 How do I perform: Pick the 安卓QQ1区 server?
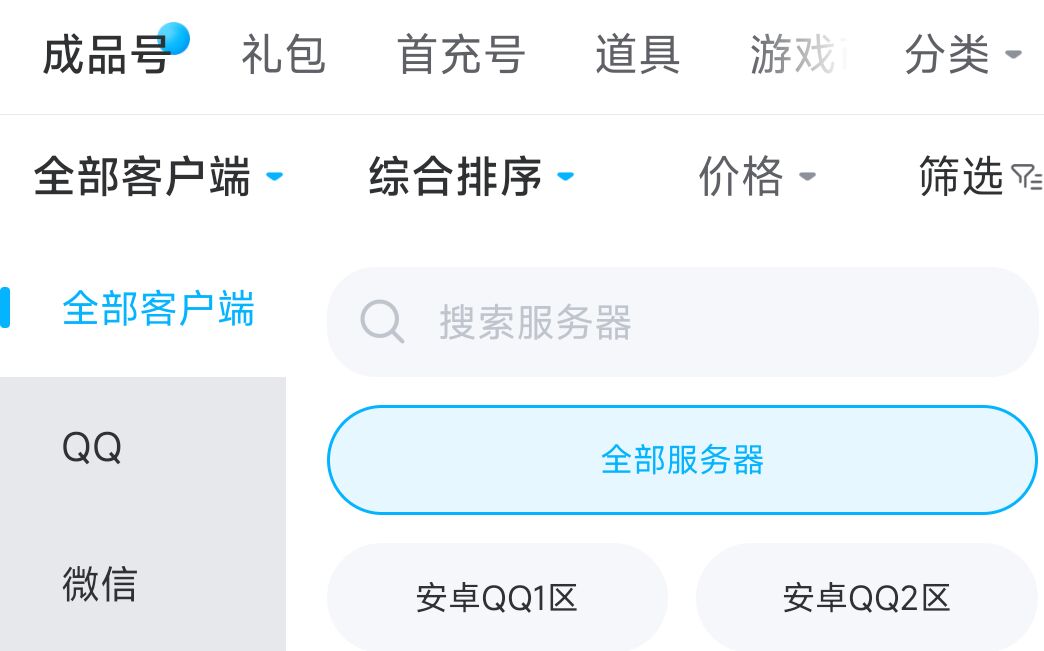pos(497,598)
